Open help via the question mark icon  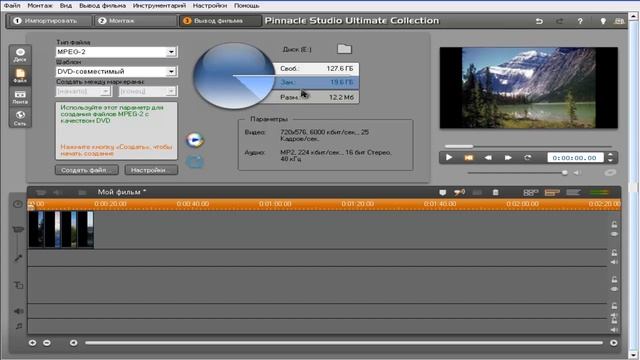point(580,21)
